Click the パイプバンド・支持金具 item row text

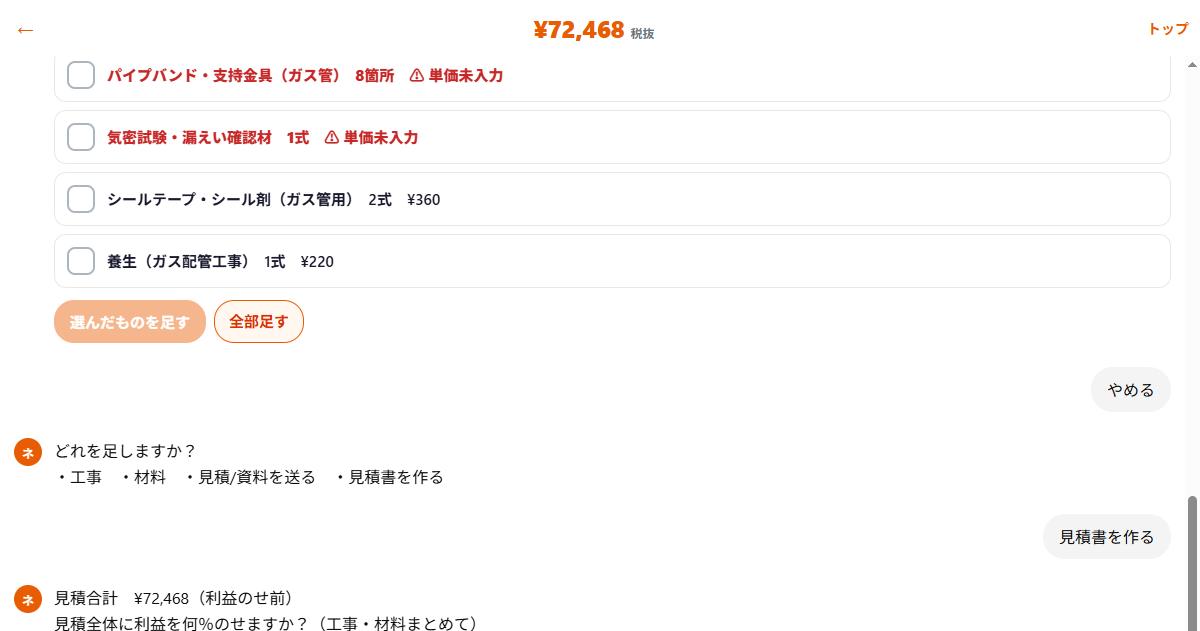pos(225,76)
